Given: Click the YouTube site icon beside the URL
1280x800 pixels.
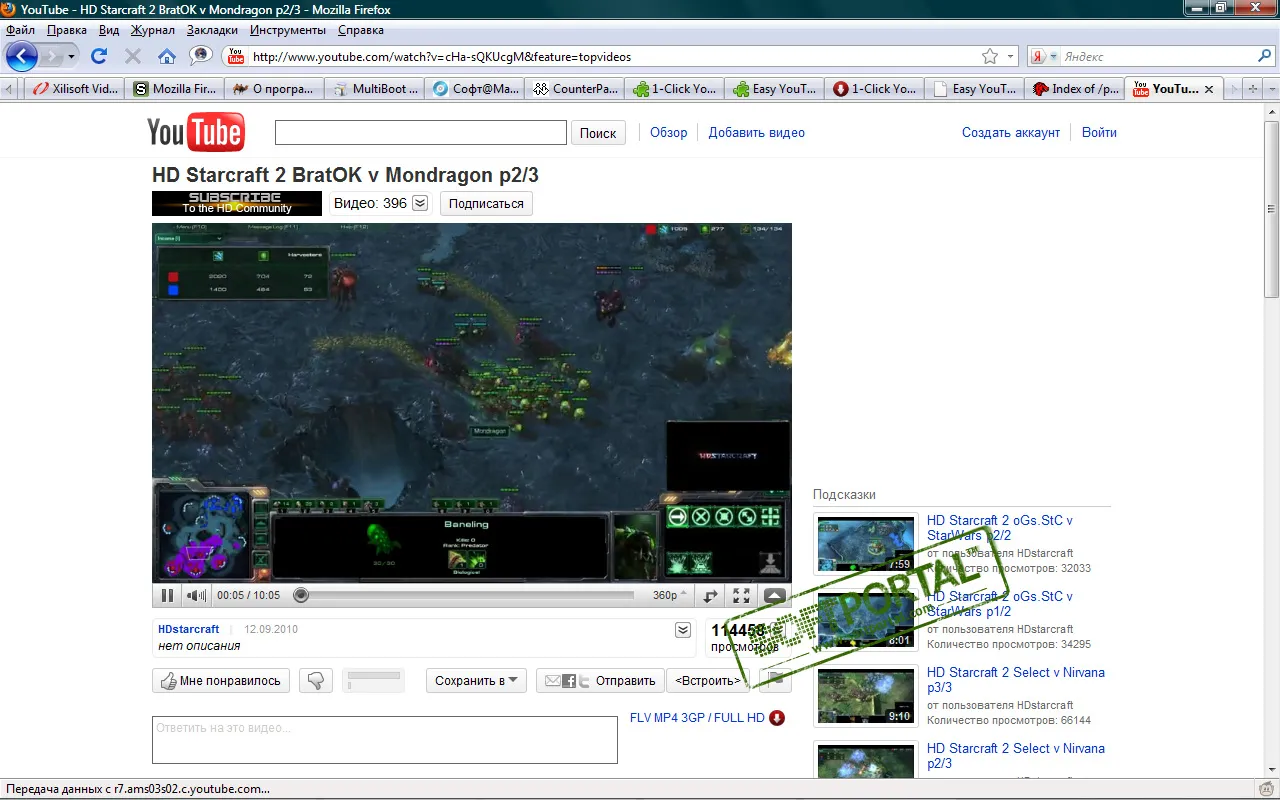Looking at the screenshot, I should (x=236, y=56).
